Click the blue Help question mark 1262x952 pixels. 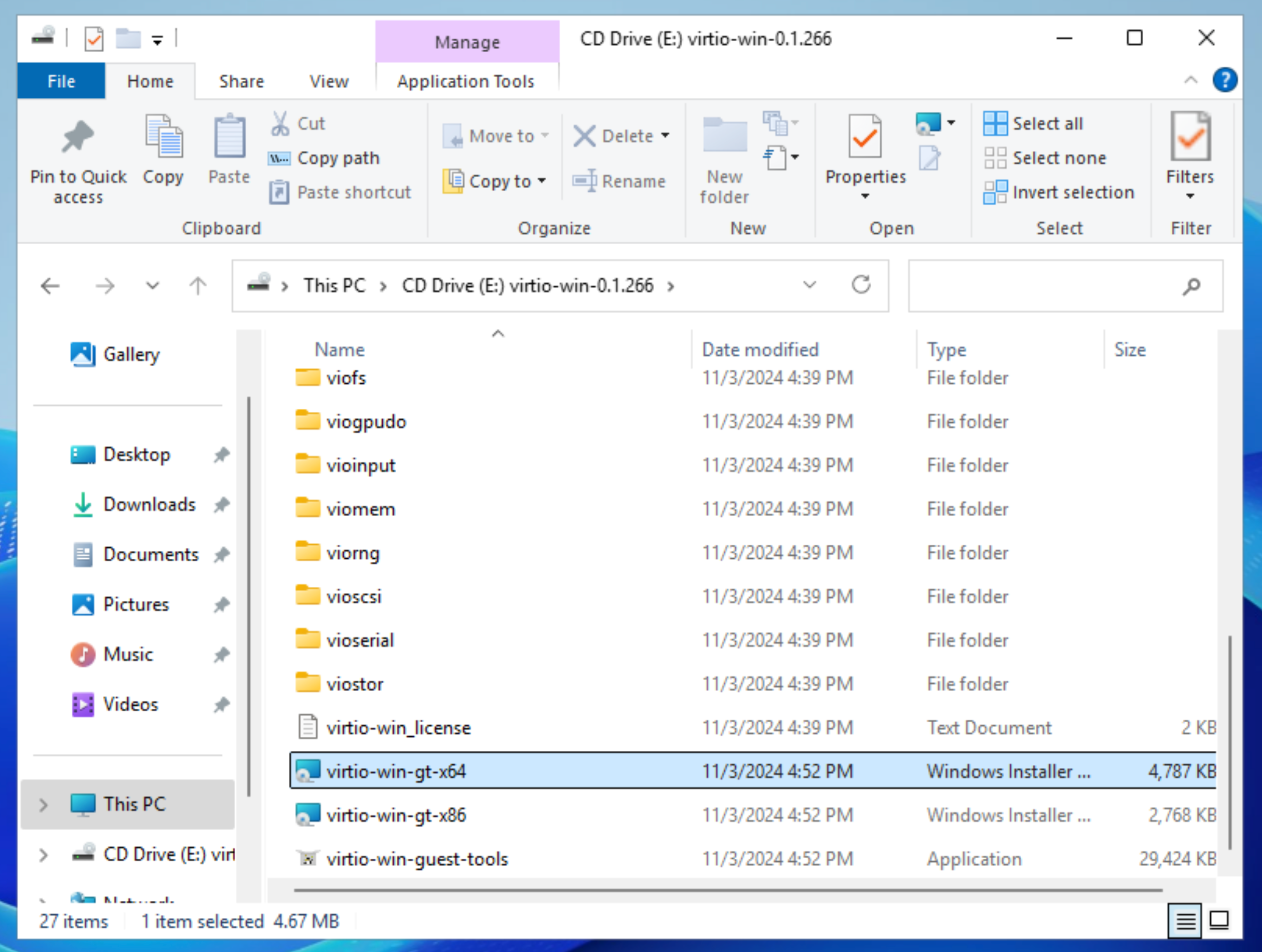pyautogui.click(x=1225, y=80)
